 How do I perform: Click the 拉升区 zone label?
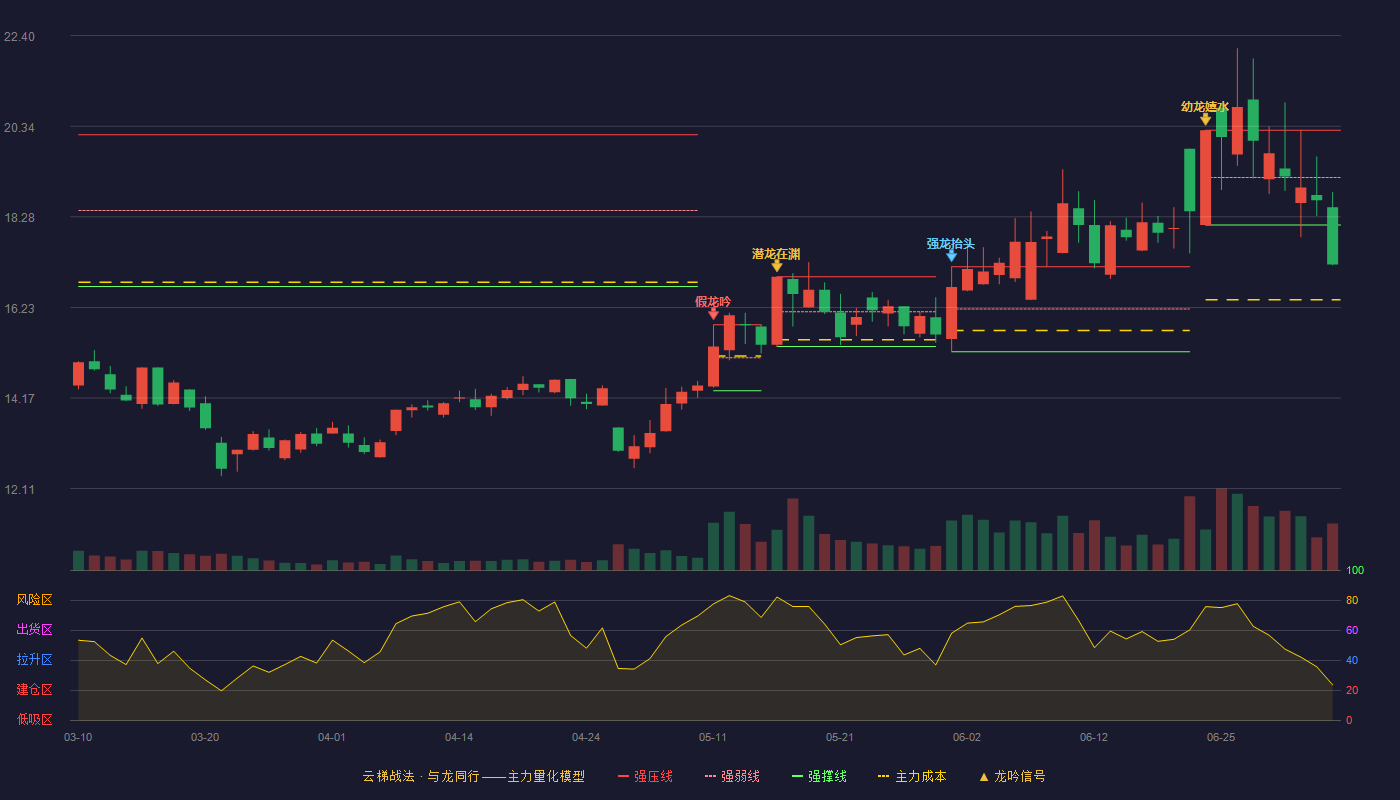pos(34,660)
